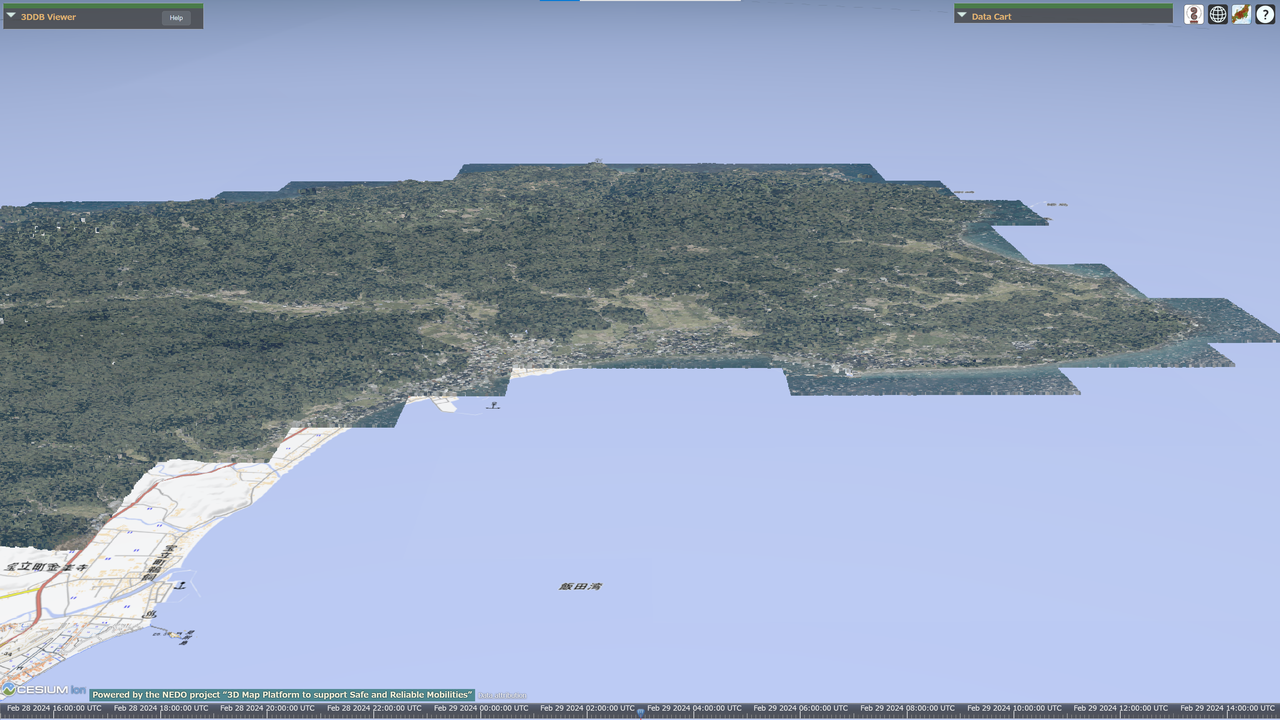Open the globe scene mode picker
The width and height of the screenshot is (1280, 720).
(1217, 15)
